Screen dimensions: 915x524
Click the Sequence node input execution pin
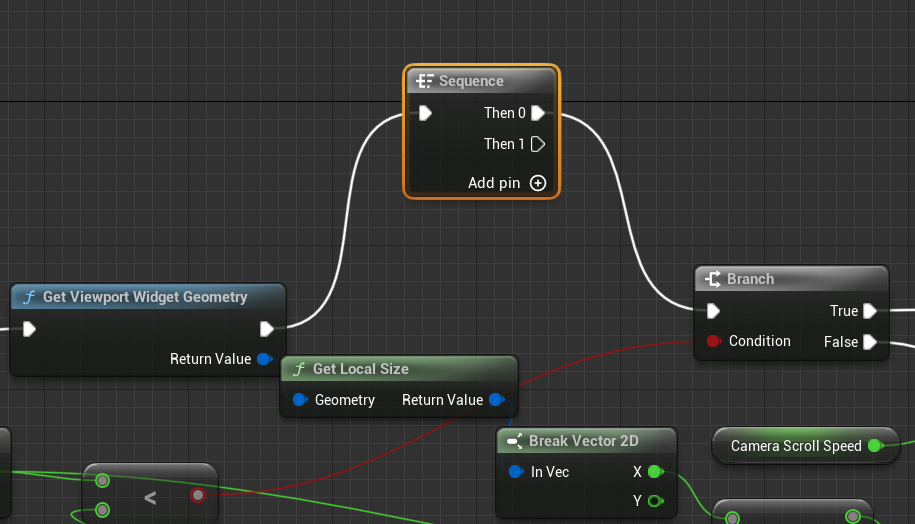(x=425, y=113)
